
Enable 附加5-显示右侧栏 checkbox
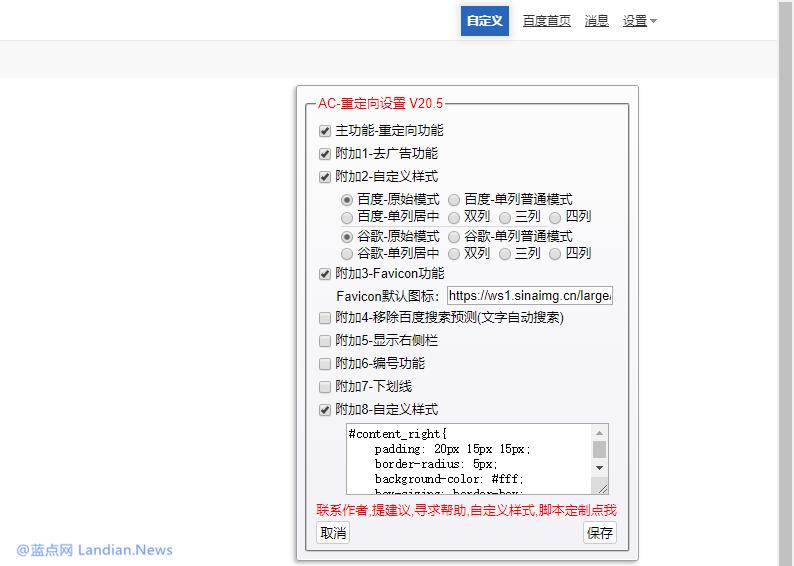point(325,341)
